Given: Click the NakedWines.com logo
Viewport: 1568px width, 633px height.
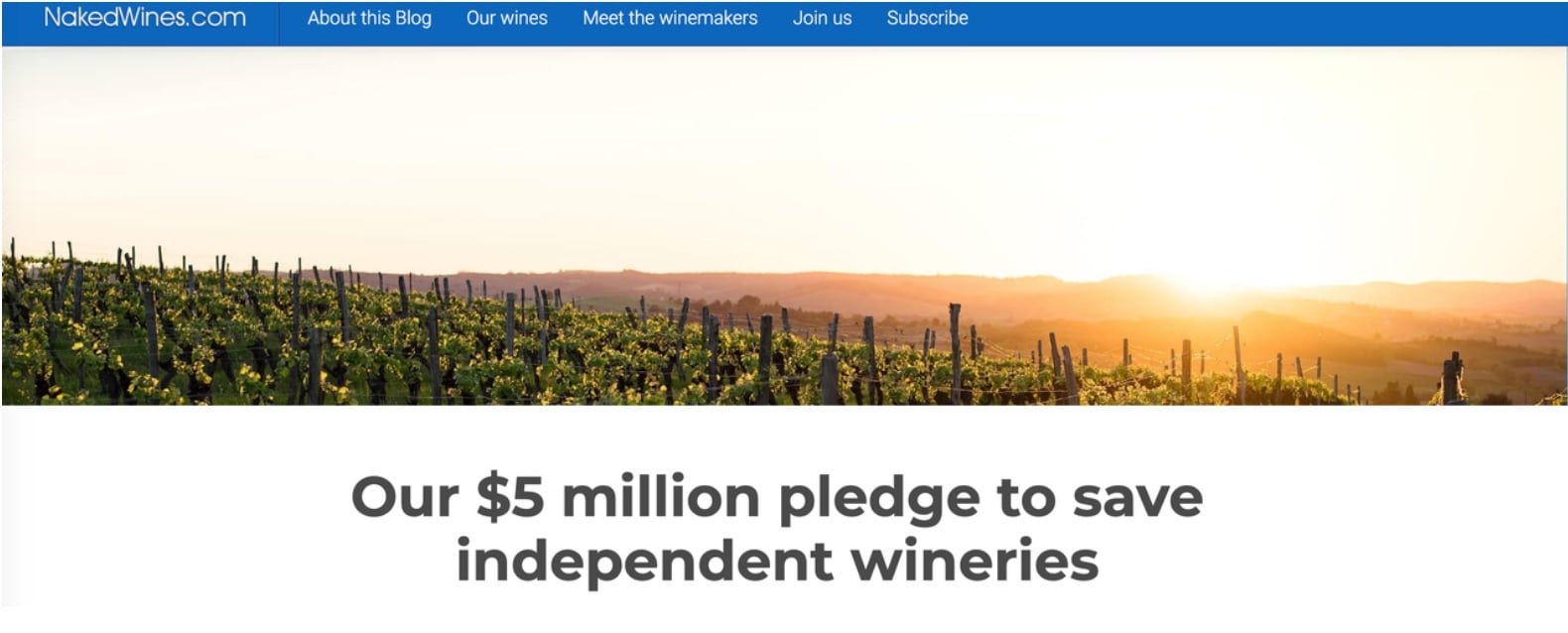Looking at the screenshot, I should tap(145, 18).
